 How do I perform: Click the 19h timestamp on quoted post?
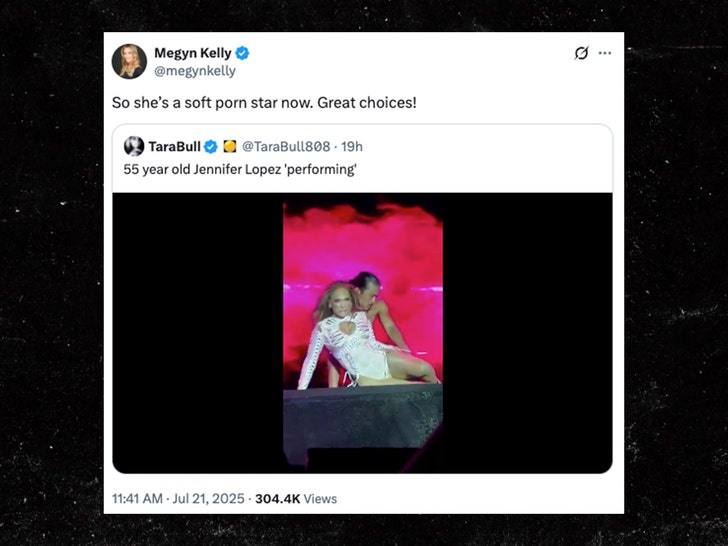(x=352, y=147)
